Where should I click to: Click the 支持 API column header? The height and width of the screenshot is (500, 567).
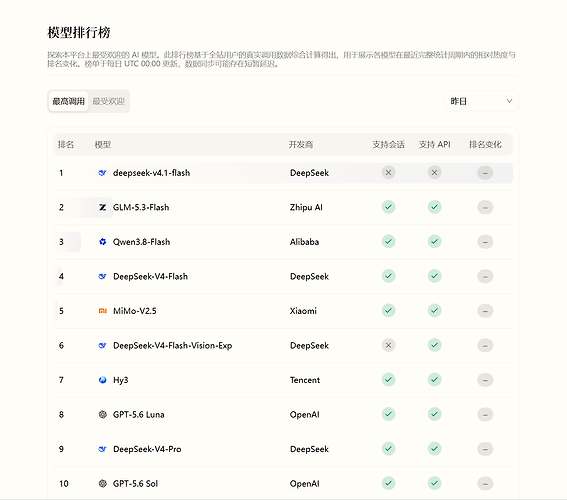click(x=434, y=145)
